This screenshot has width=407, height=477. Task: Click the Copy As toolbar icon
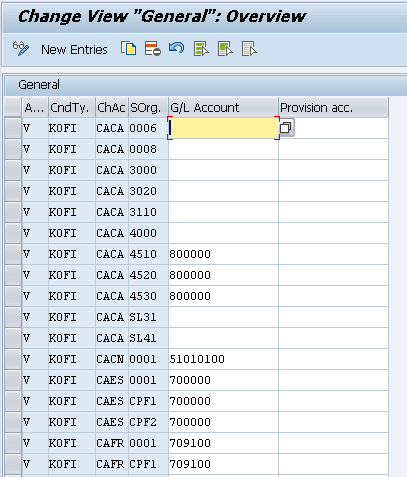128,49
